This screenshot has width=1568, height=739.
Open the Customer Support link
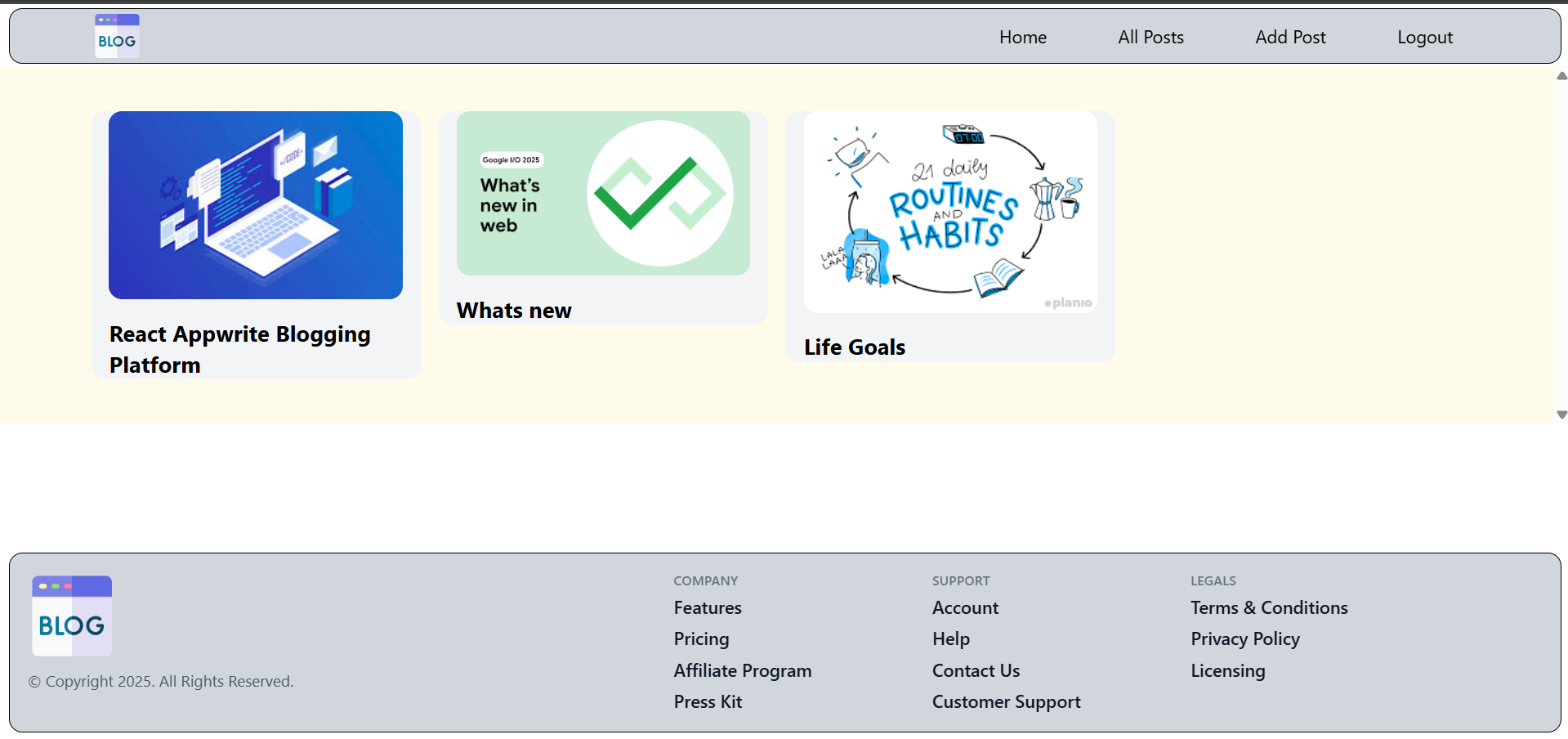(1006, 701)
